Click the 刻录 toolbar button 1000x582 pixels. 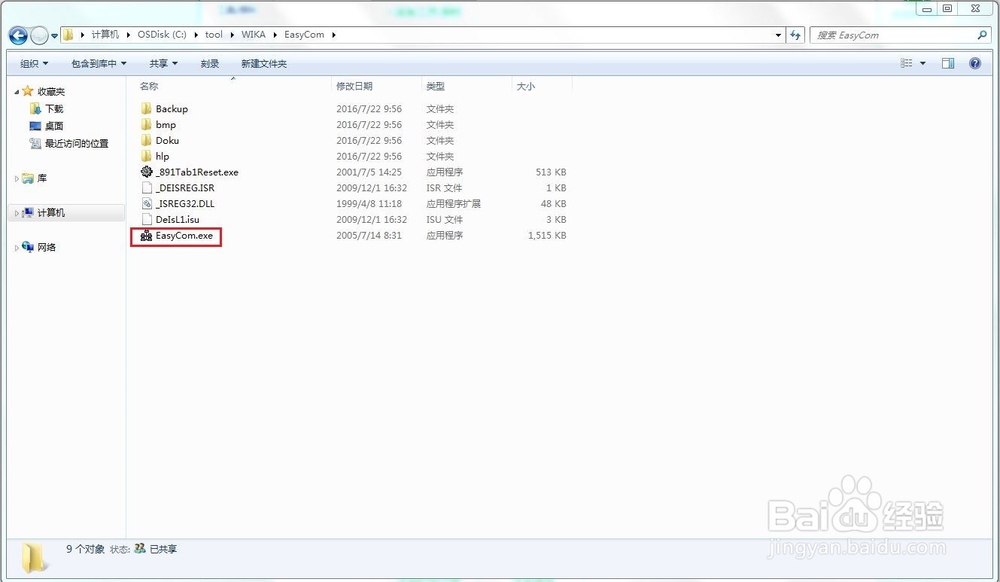209,63
